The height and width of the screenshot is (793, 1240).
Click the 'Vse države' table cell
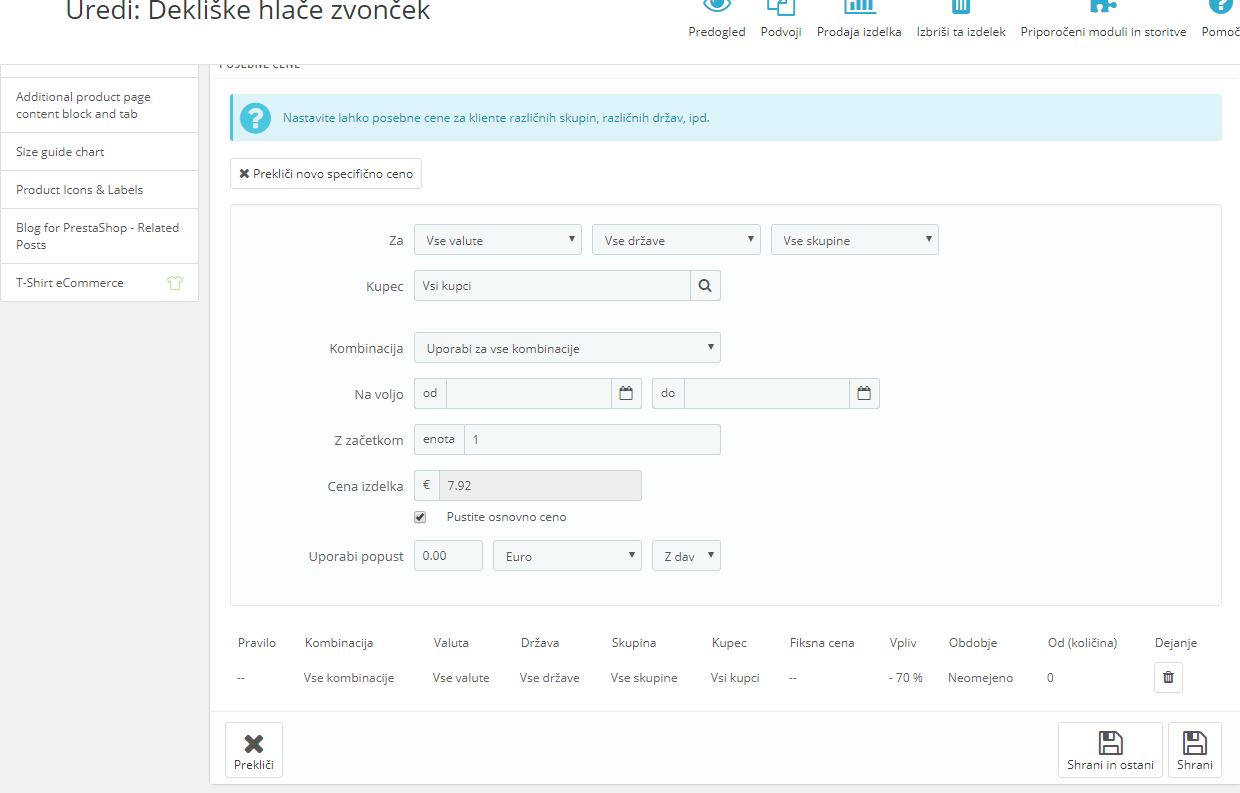click(x=550, y=678)
